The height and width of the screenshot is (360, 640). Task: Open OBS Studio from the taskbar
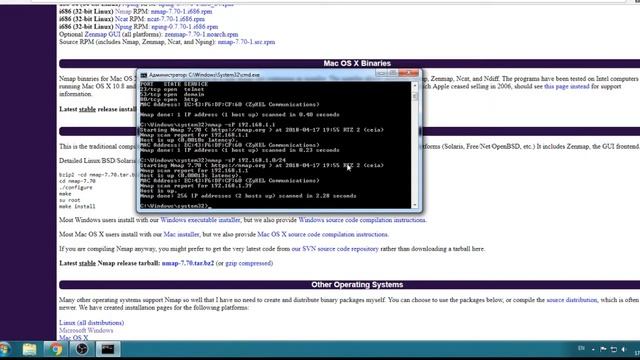(x=82, y=349)
